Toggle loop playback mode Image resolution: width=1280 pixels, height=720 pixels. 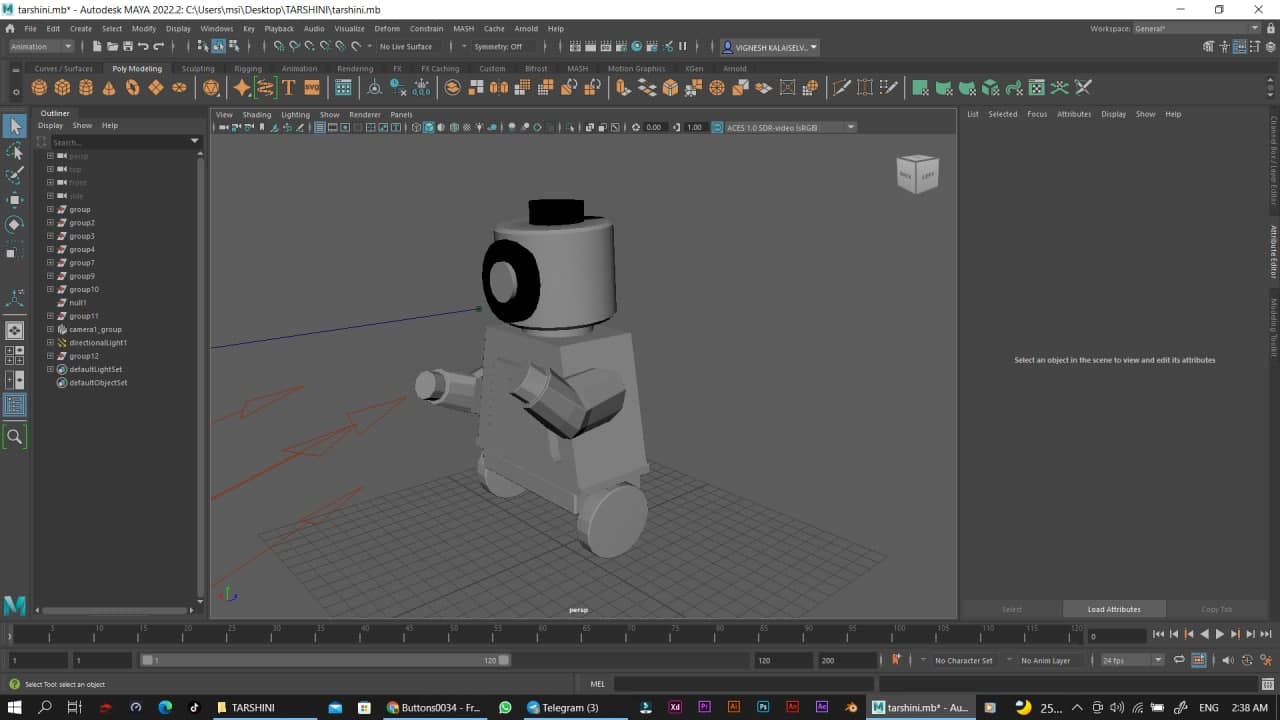(1179, 660)
